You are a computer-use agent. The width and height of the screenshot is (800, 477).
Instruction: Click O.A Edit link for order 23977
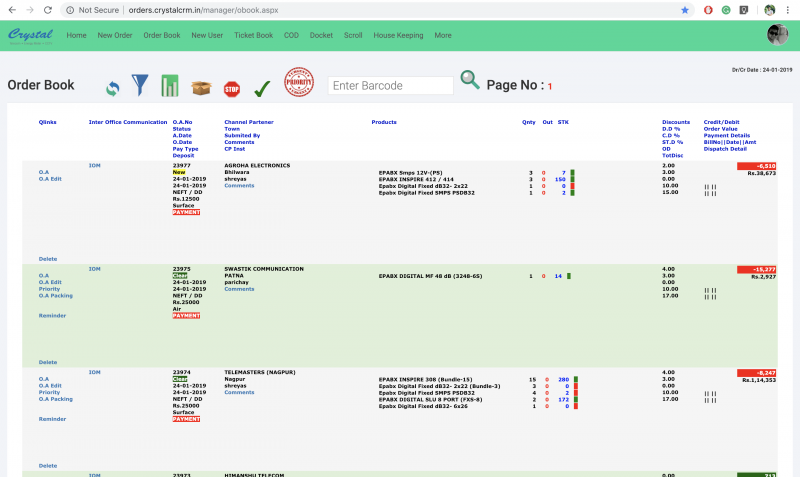coord(50,179)
